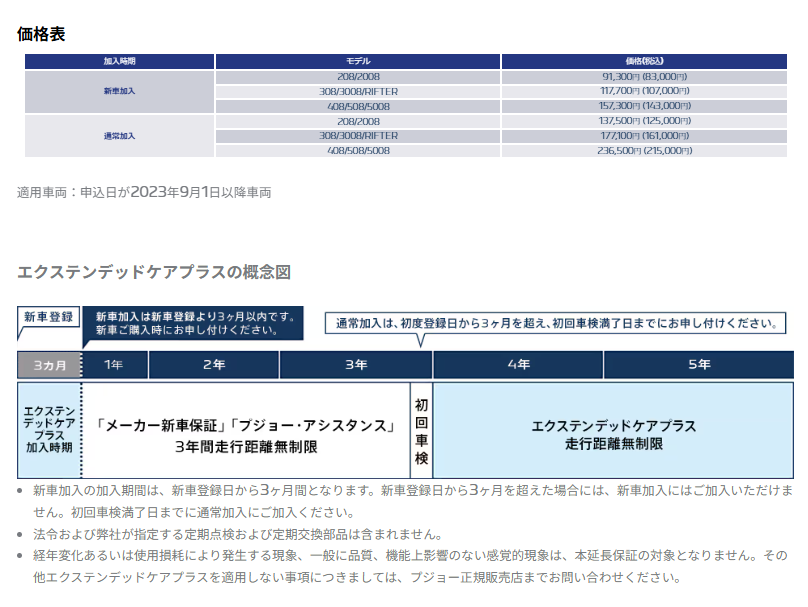This screenshot has height=607, width=808.
Task: Select the price 91,300円 (83,000円)
Action: 644,77
